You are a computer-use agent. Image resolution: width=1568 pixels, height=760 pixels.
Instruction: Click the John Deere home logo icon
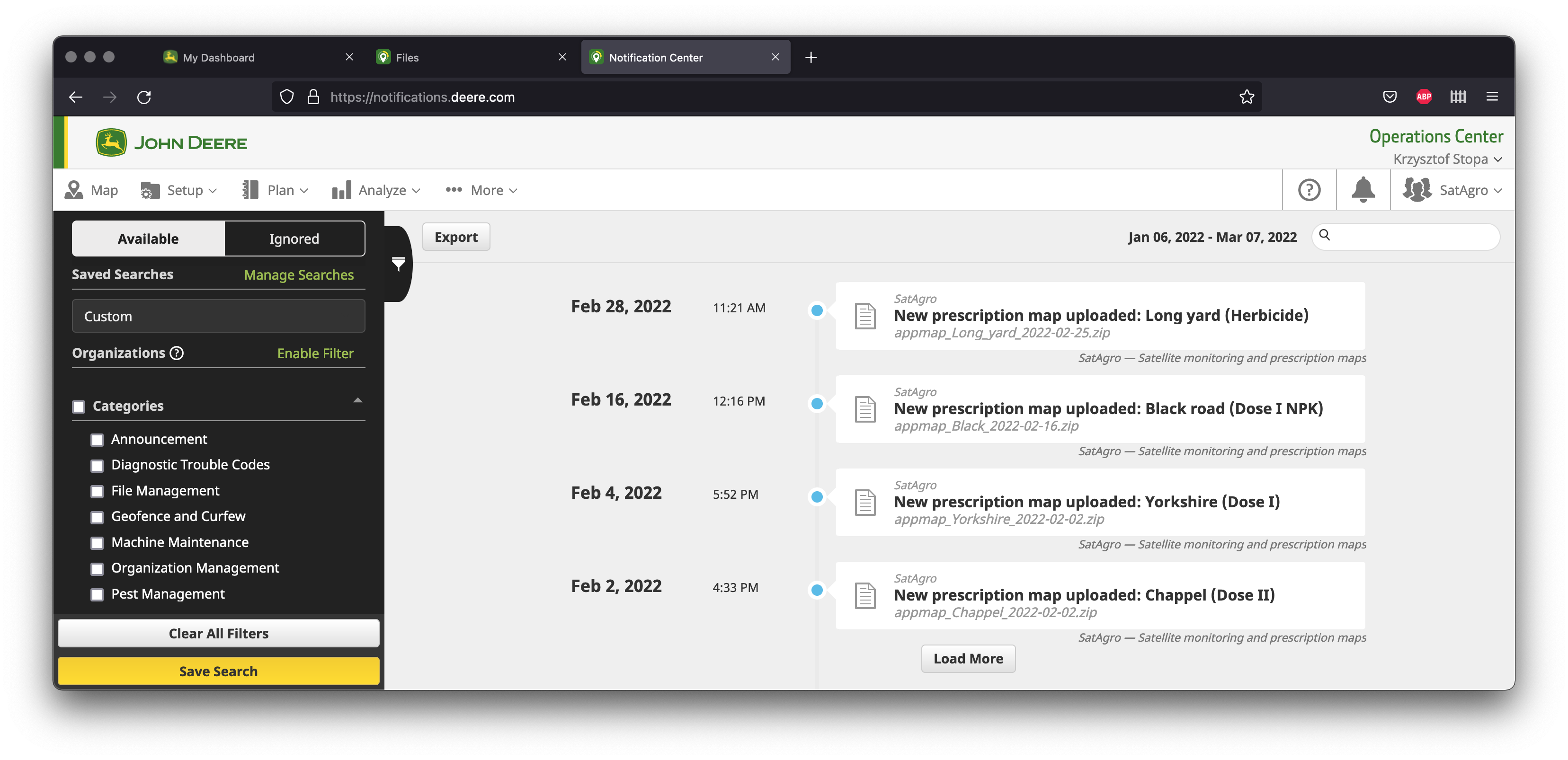tap(112, 143)
